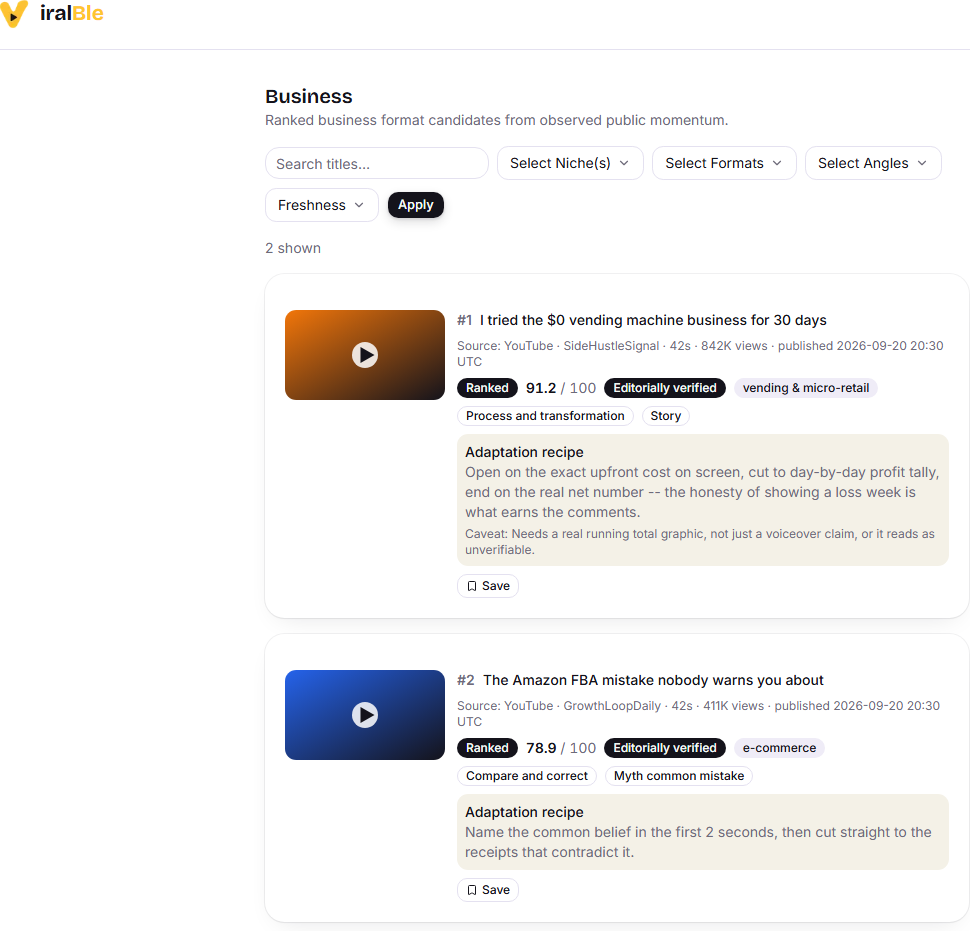970x931 pixels.
Task: Select the Myth common mistake tag
Action: pyautogui.click(x=679, y=776)
